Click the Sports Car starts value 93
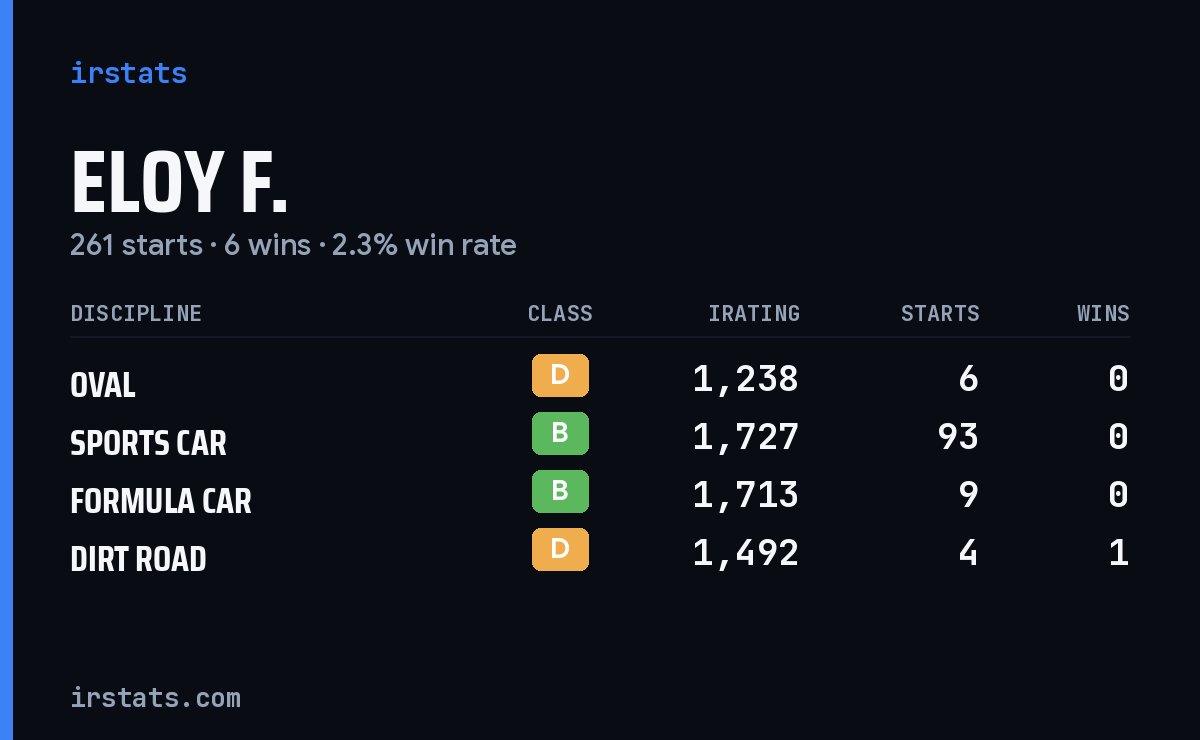This screenshot has height=740, width=1200. click(x=958, y=437)
